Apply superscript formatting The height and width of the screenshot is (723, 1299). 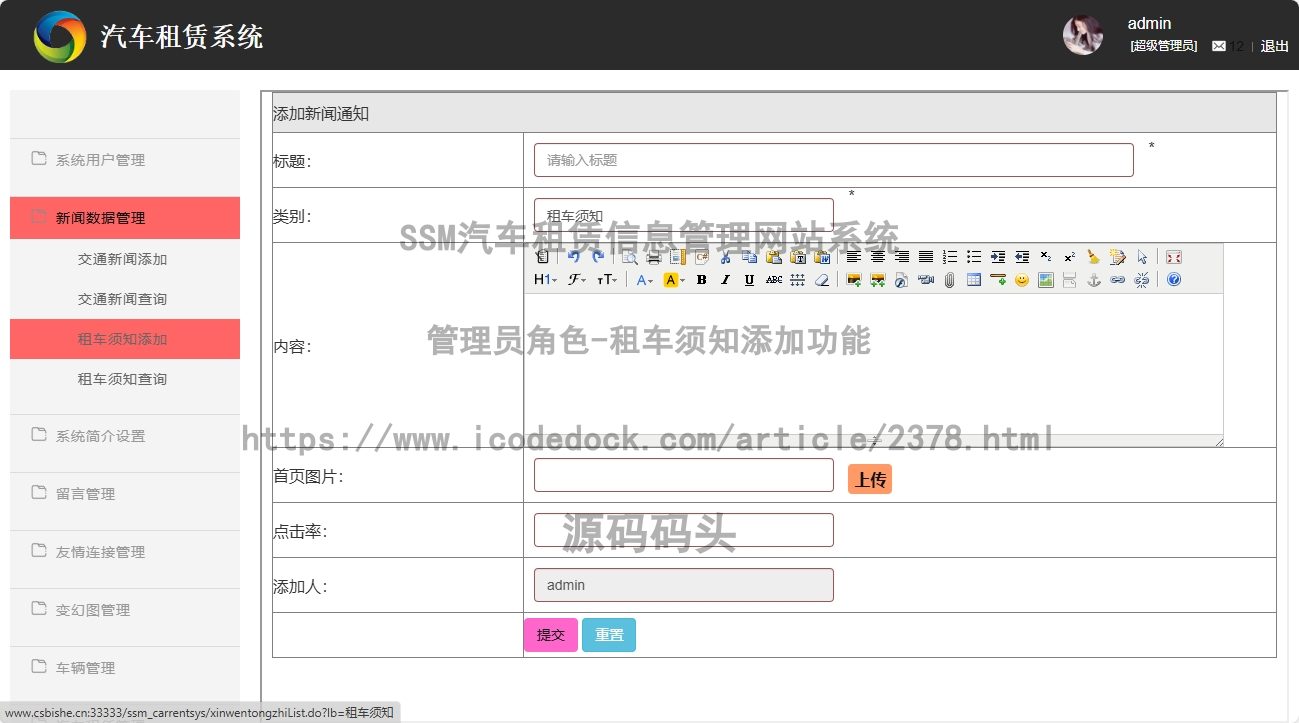(1070, 257)
